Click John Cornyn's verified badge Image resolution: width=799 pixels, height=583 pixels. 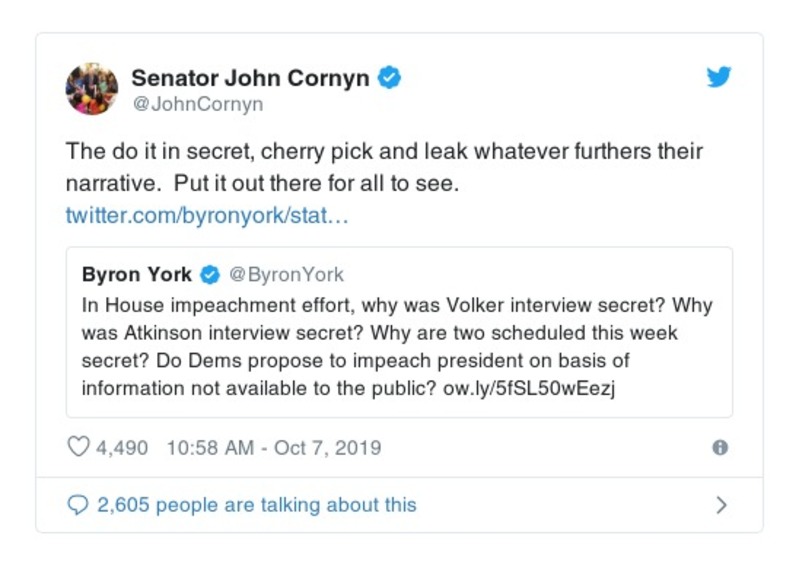pos(390,77)
